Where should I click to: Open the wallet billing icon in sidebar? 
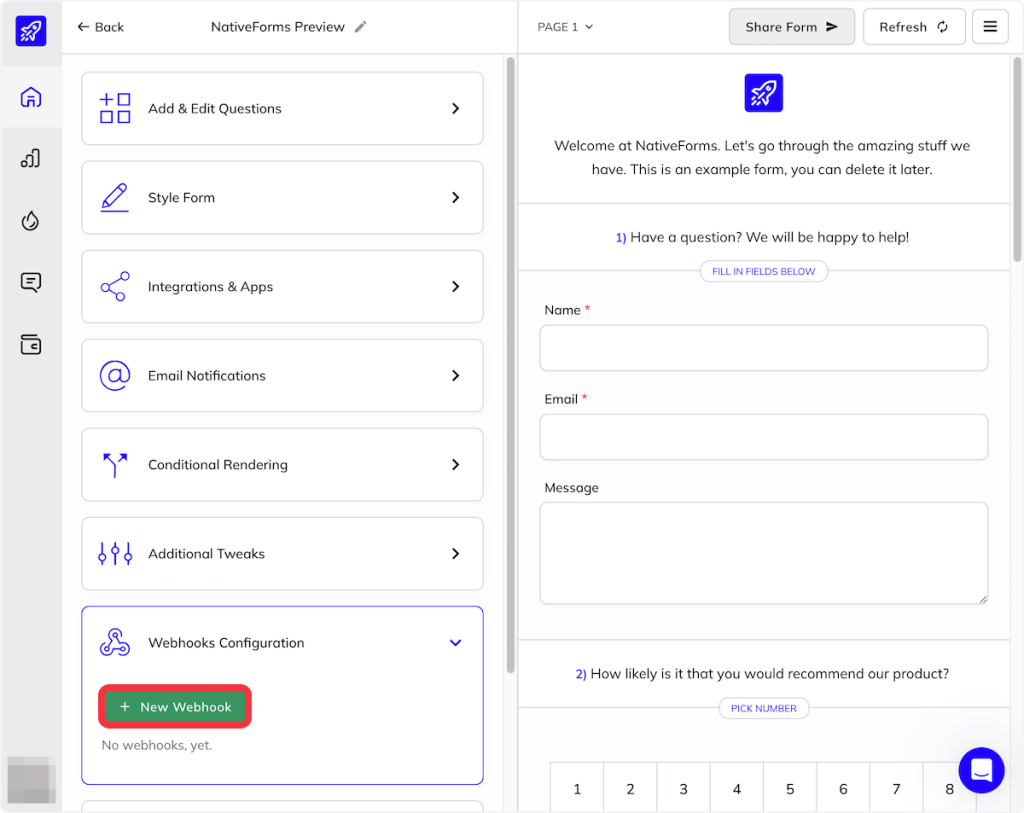coord(31,345)
